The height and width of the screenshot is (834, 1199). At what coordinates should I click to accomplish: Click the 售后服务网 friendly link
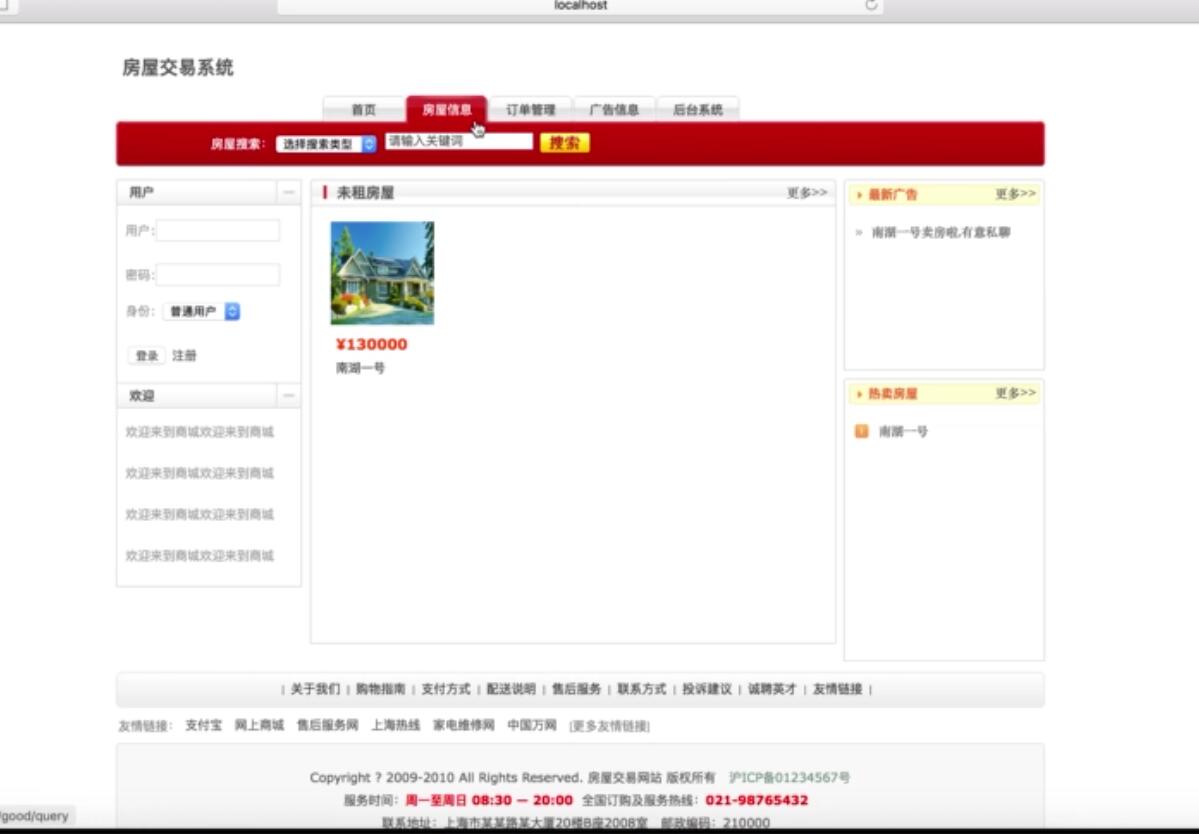[x=327, y=725]
